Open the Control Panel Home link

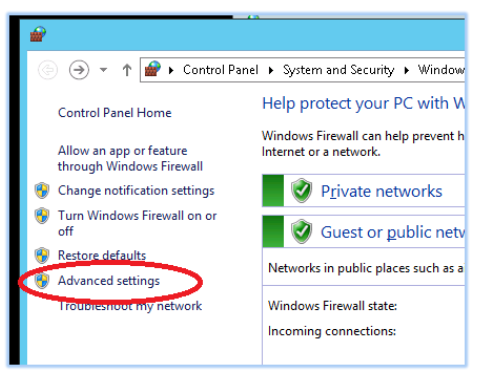coord(115,113)
